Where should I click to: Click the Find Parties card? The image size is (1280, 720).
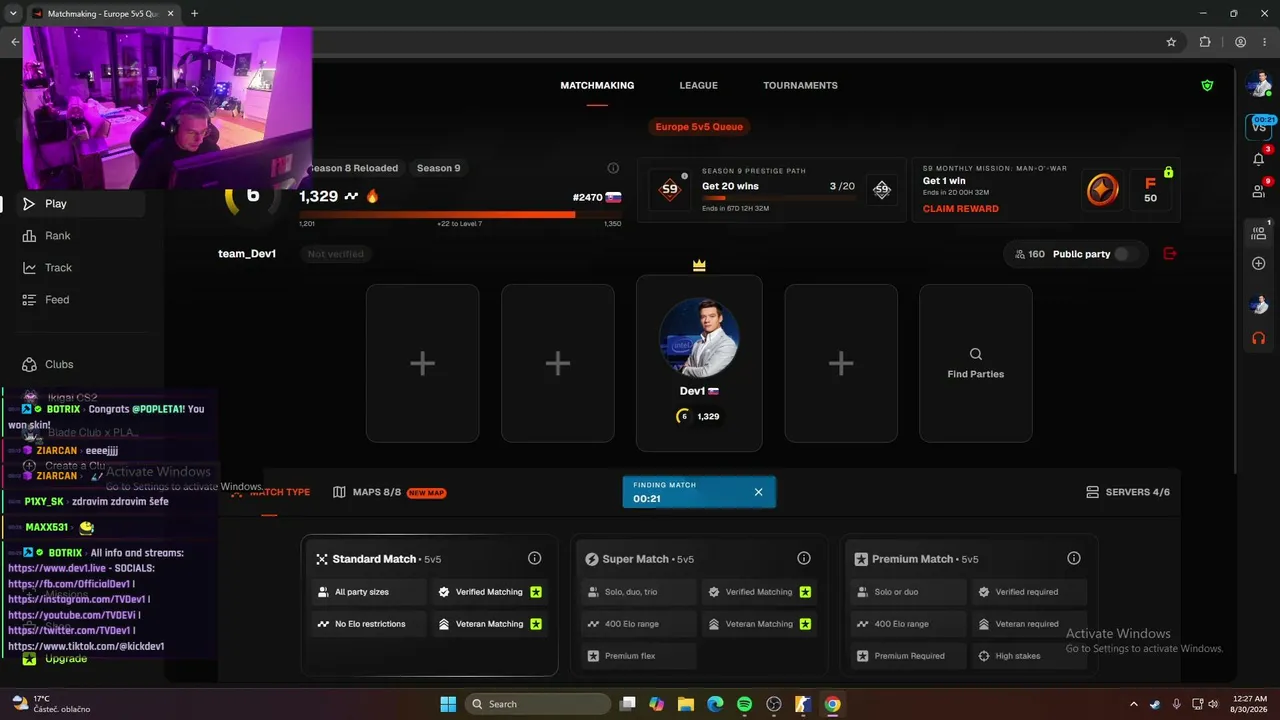(976, 363)
